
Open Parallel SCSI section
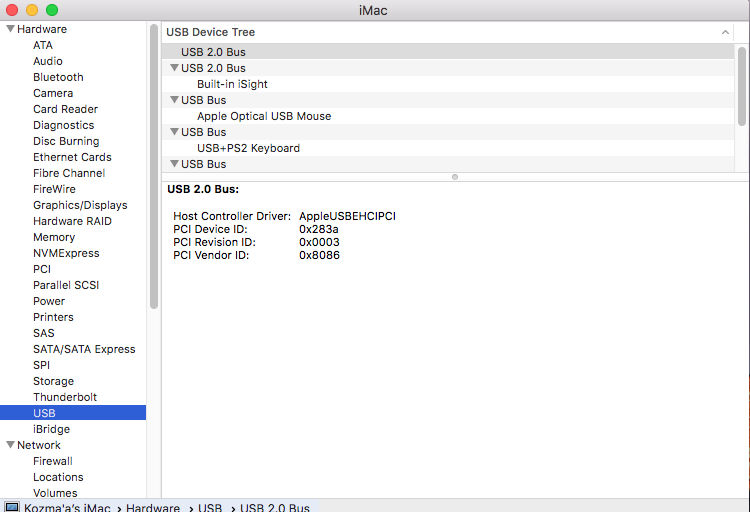point(66,285)
